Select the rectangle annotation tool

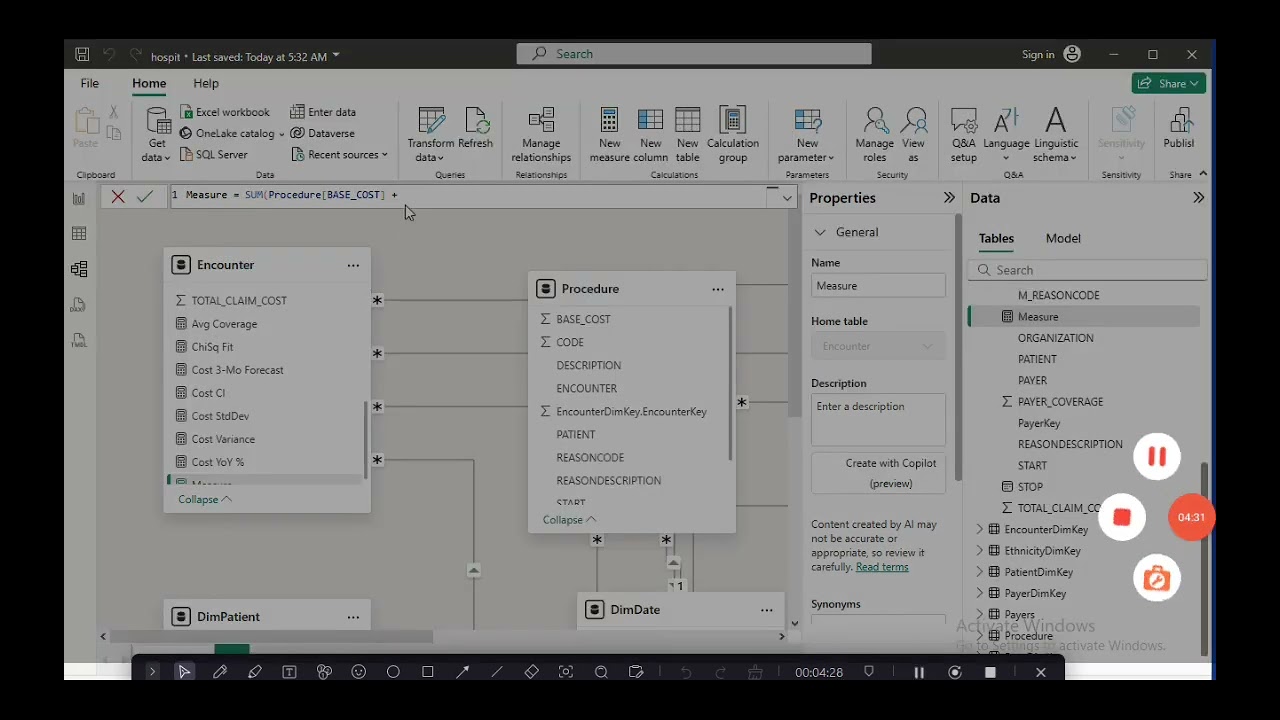(428, 672)
